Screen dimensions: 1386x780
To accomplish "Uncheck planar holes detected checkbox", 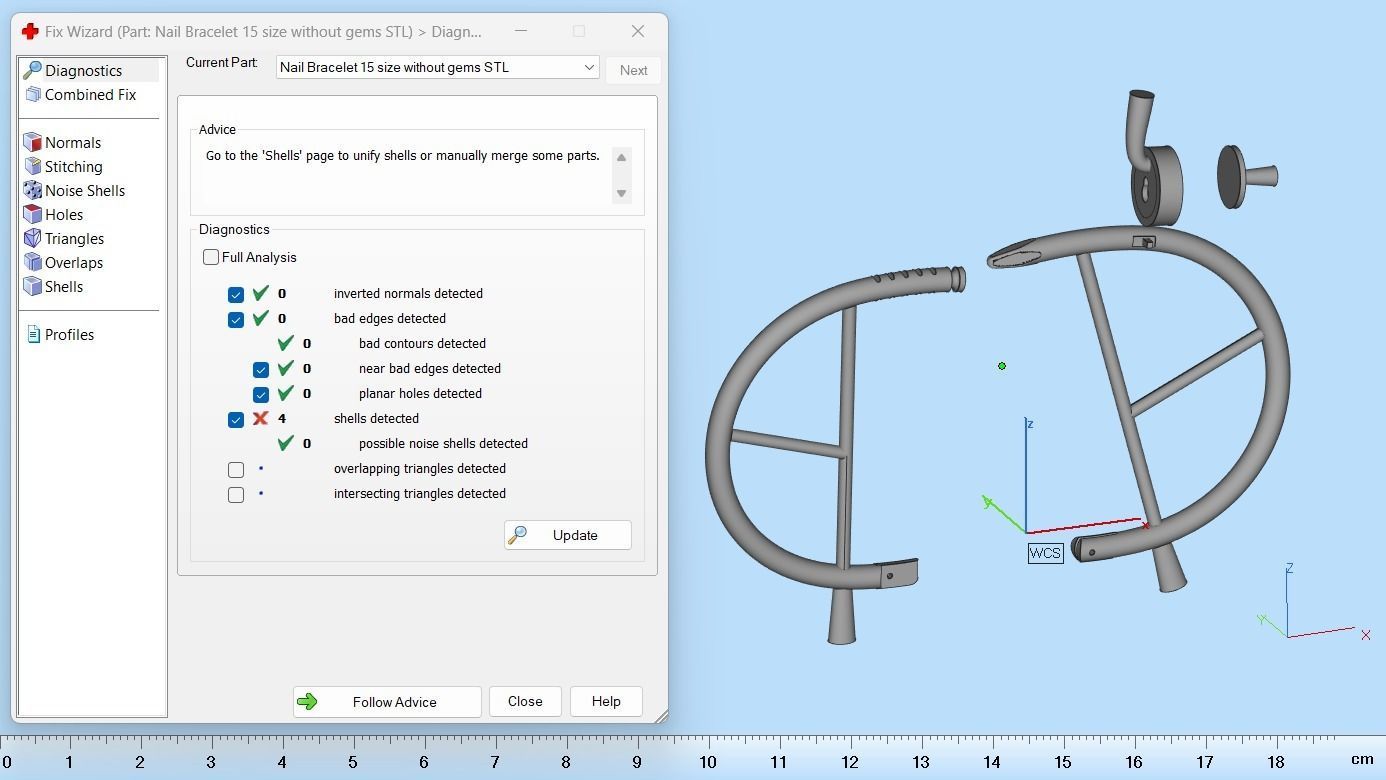I will pos(261,394).
